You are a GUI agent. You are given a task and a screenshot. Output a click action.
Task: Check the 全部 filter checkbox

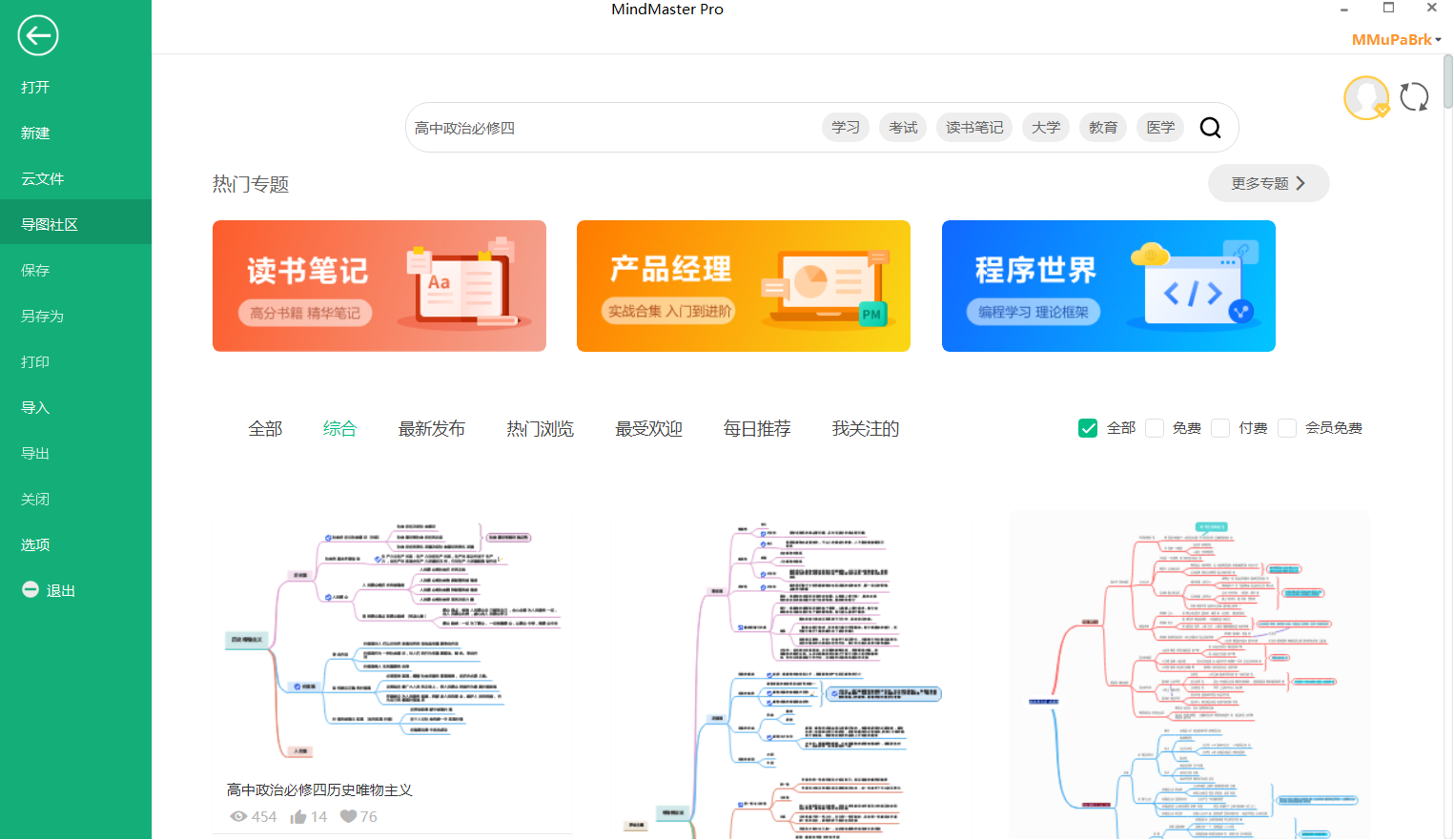tap(1088, 428)
